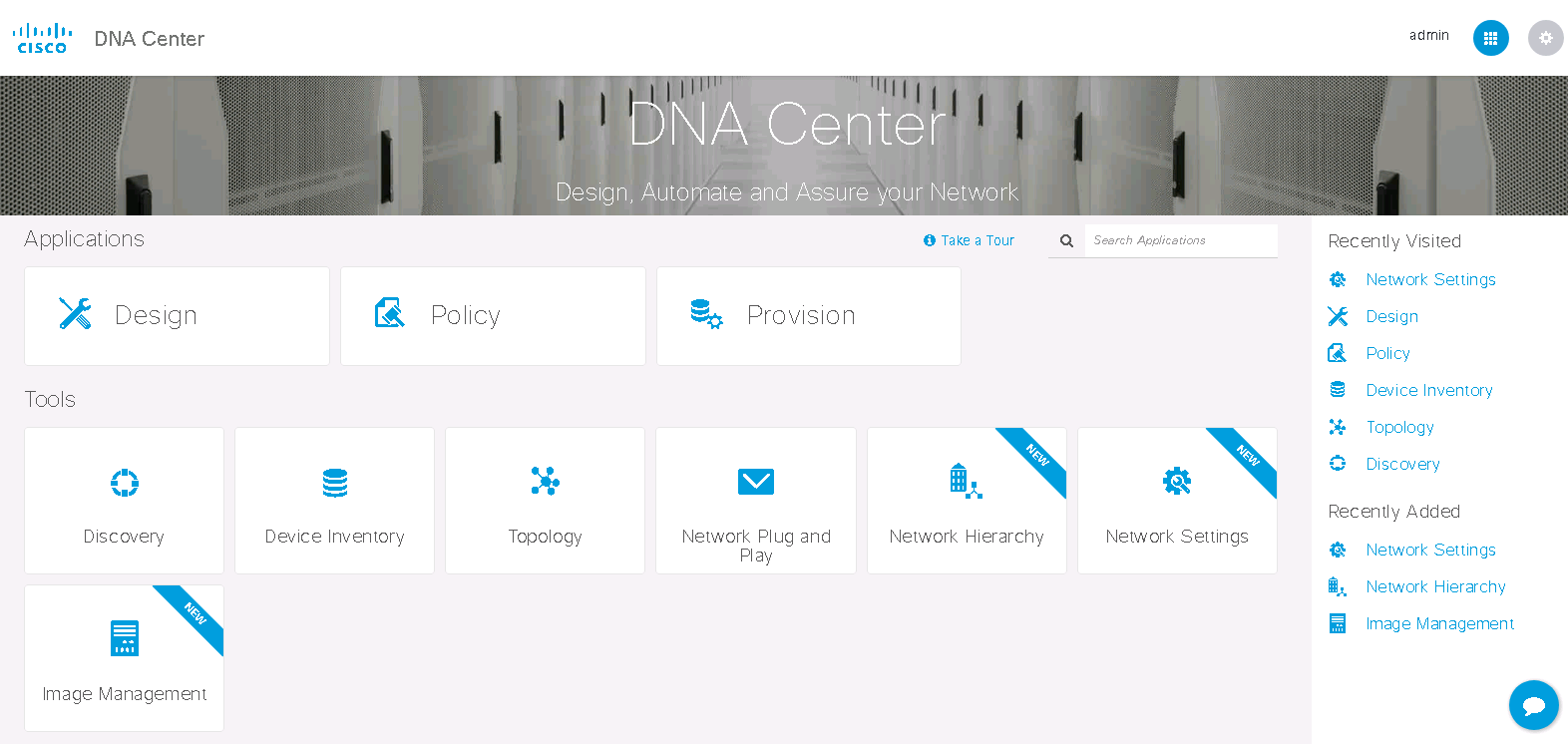This screenshot has height=744, width=1568.
Task: Click the Provision database-gear icon
Action: click(x=706, y=314)
